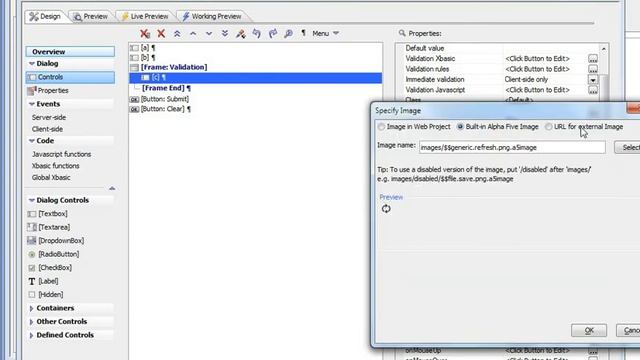Add a [Hidden] control
640x360 pixels.
click(46, 295)
